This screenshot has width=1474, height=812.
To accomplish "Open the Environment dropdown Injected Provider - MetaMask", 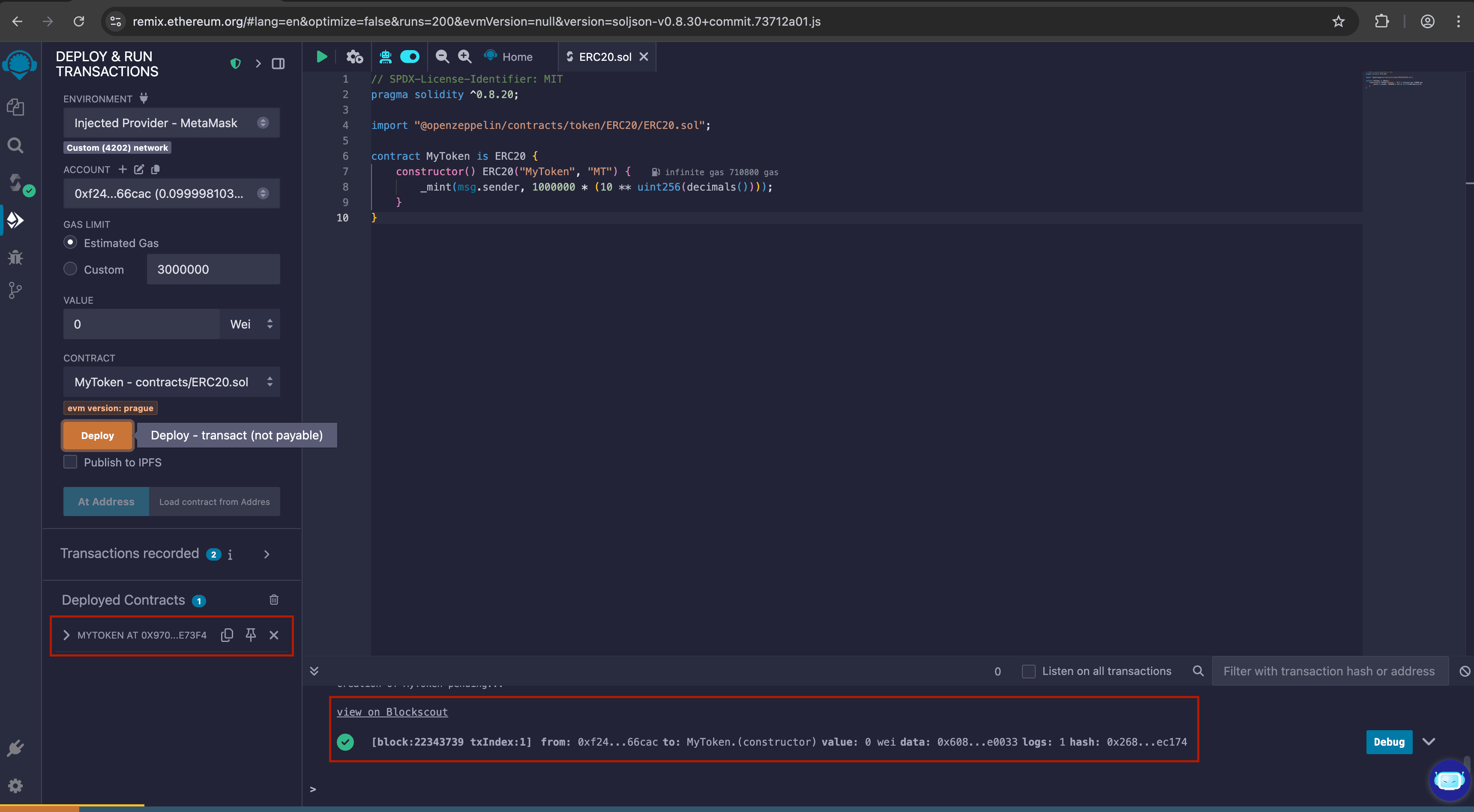I will coord(172,123).
